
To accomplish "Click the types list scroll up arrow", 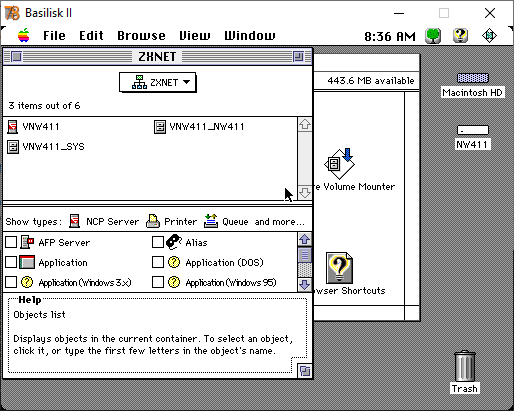I will click(305, 239).
